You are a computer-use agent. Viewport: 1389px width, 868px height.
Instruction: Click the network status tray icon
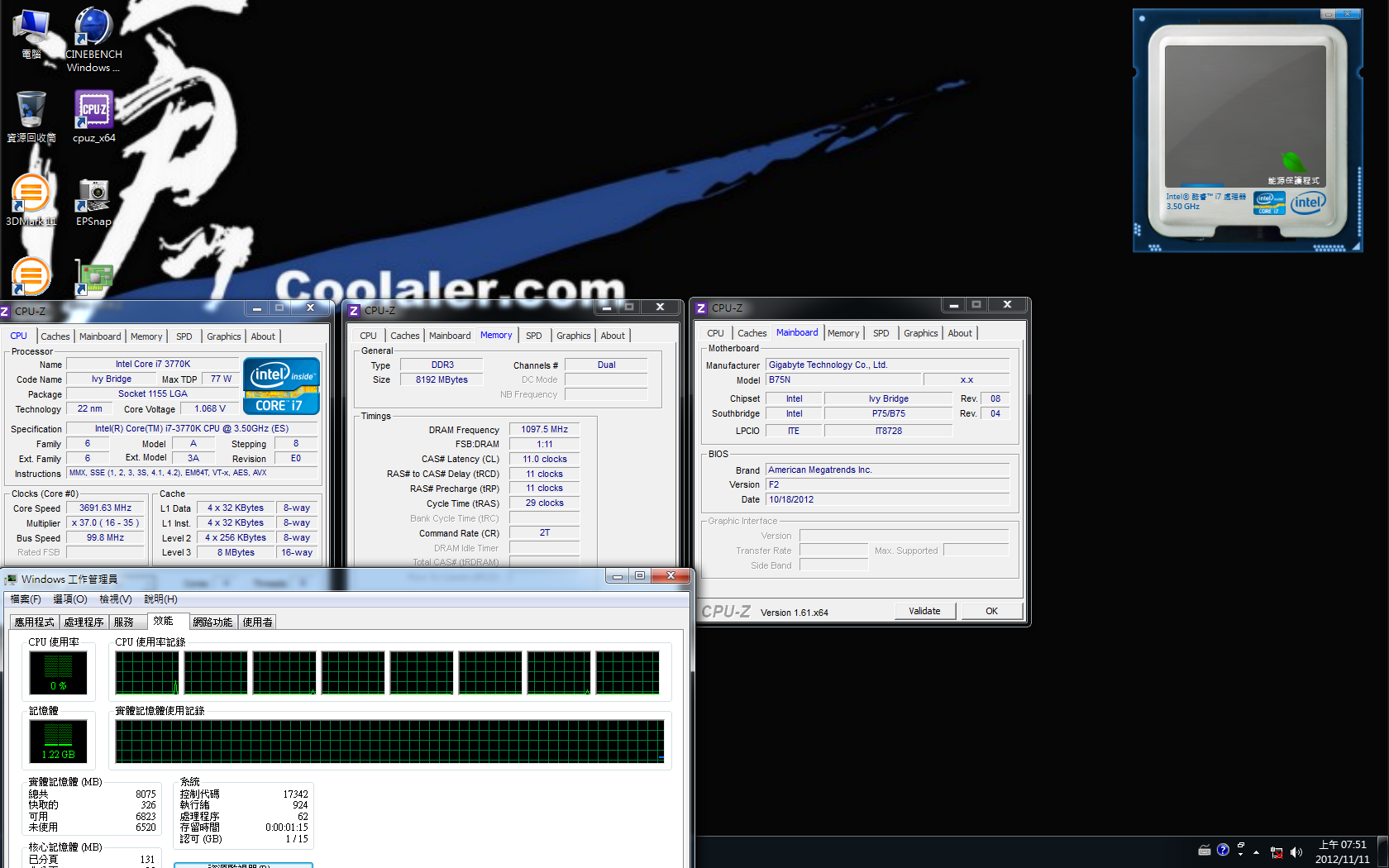pyautogui.click(x=1277, y=852)
